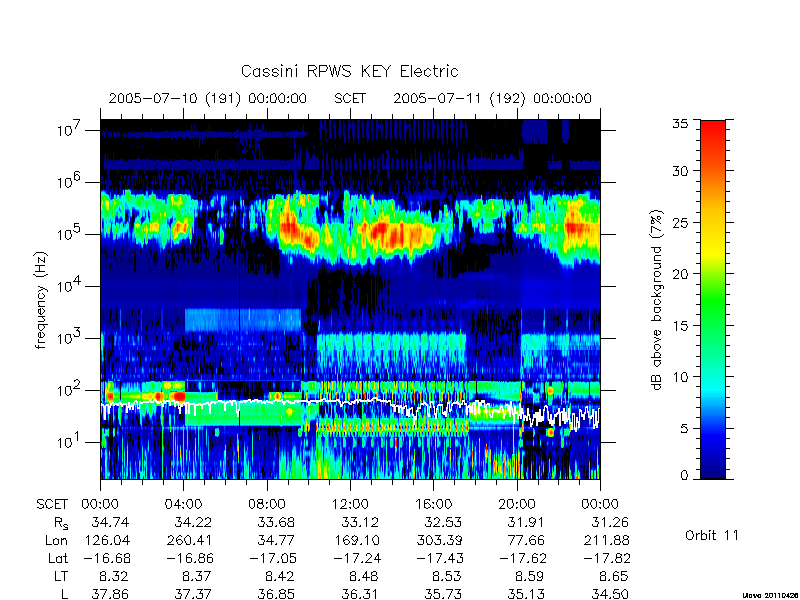Click the 16:00 SCET axis tick label

[x=433, y=504]
